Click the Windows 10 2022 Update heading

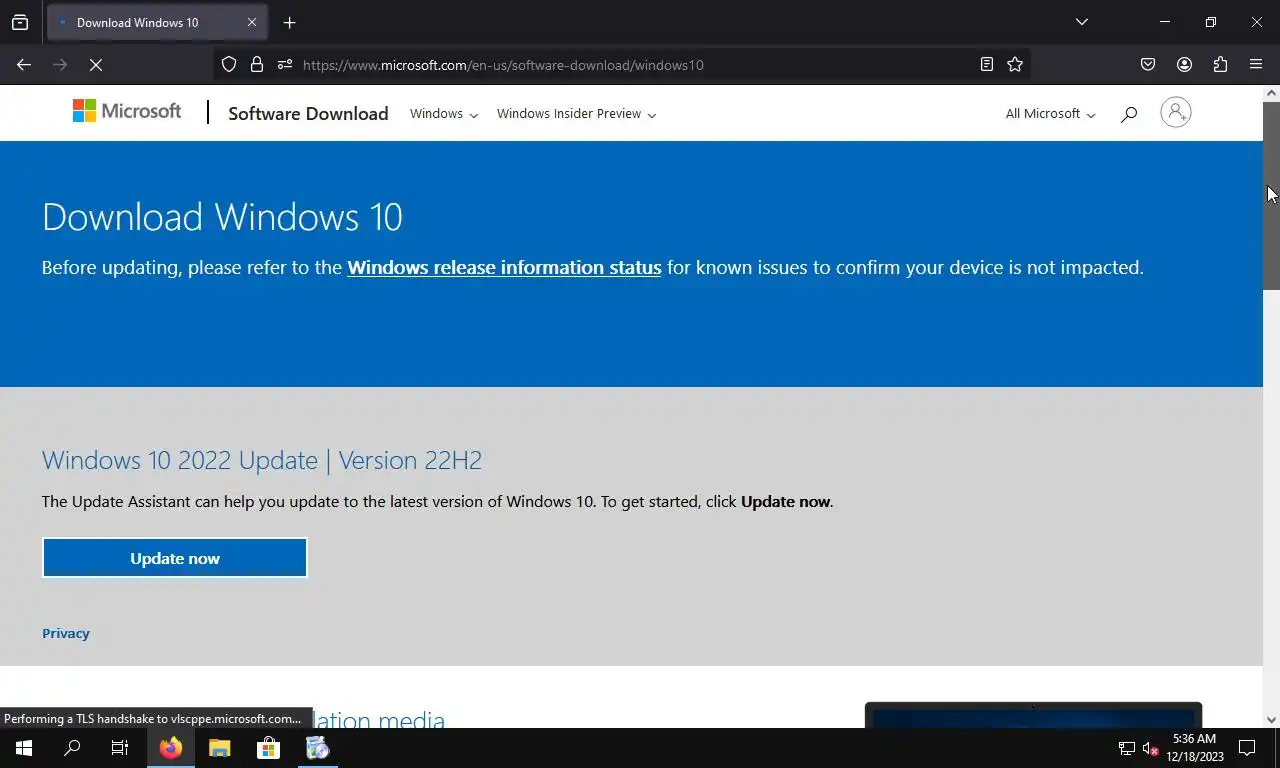pyautogui.click(x=262, y=460)
